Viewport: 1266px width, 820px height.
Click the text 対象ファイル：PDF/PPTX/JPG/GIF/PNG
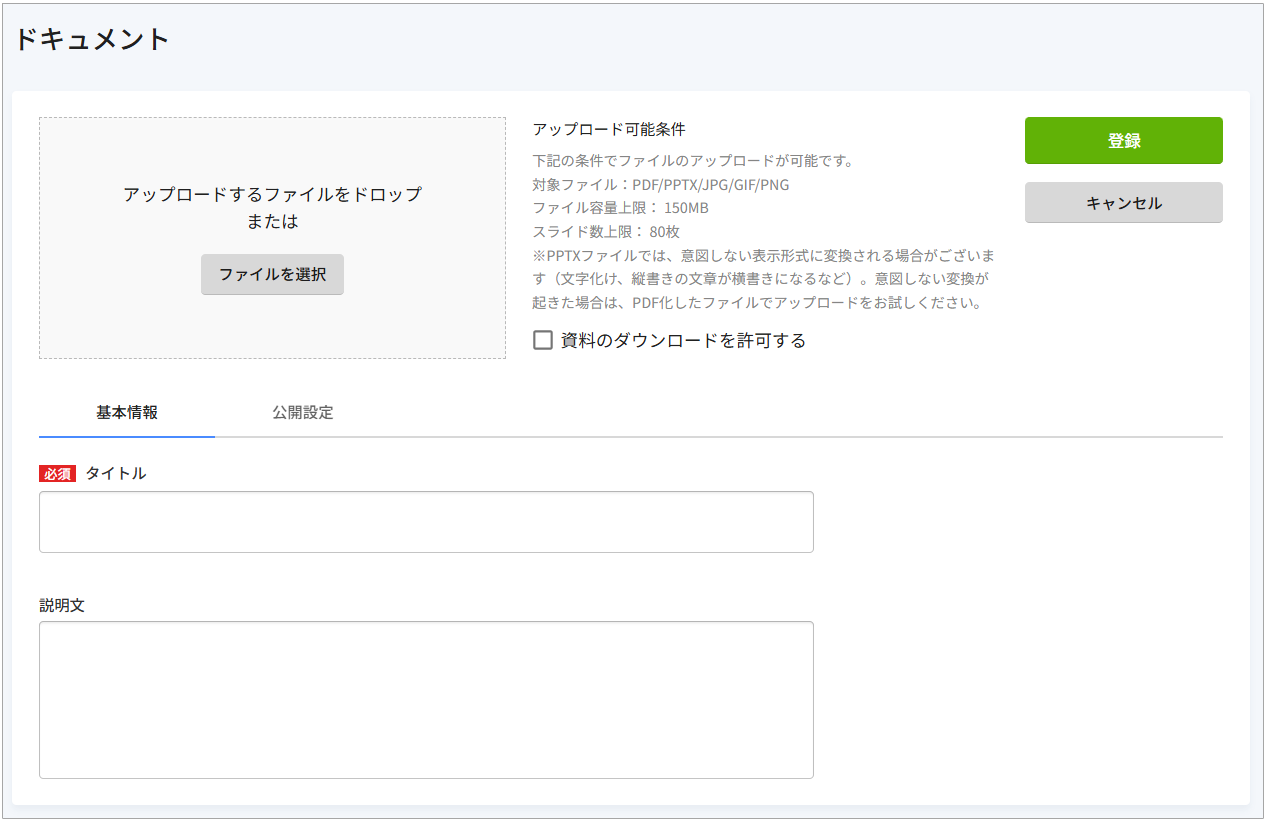(x=661, y=185)
